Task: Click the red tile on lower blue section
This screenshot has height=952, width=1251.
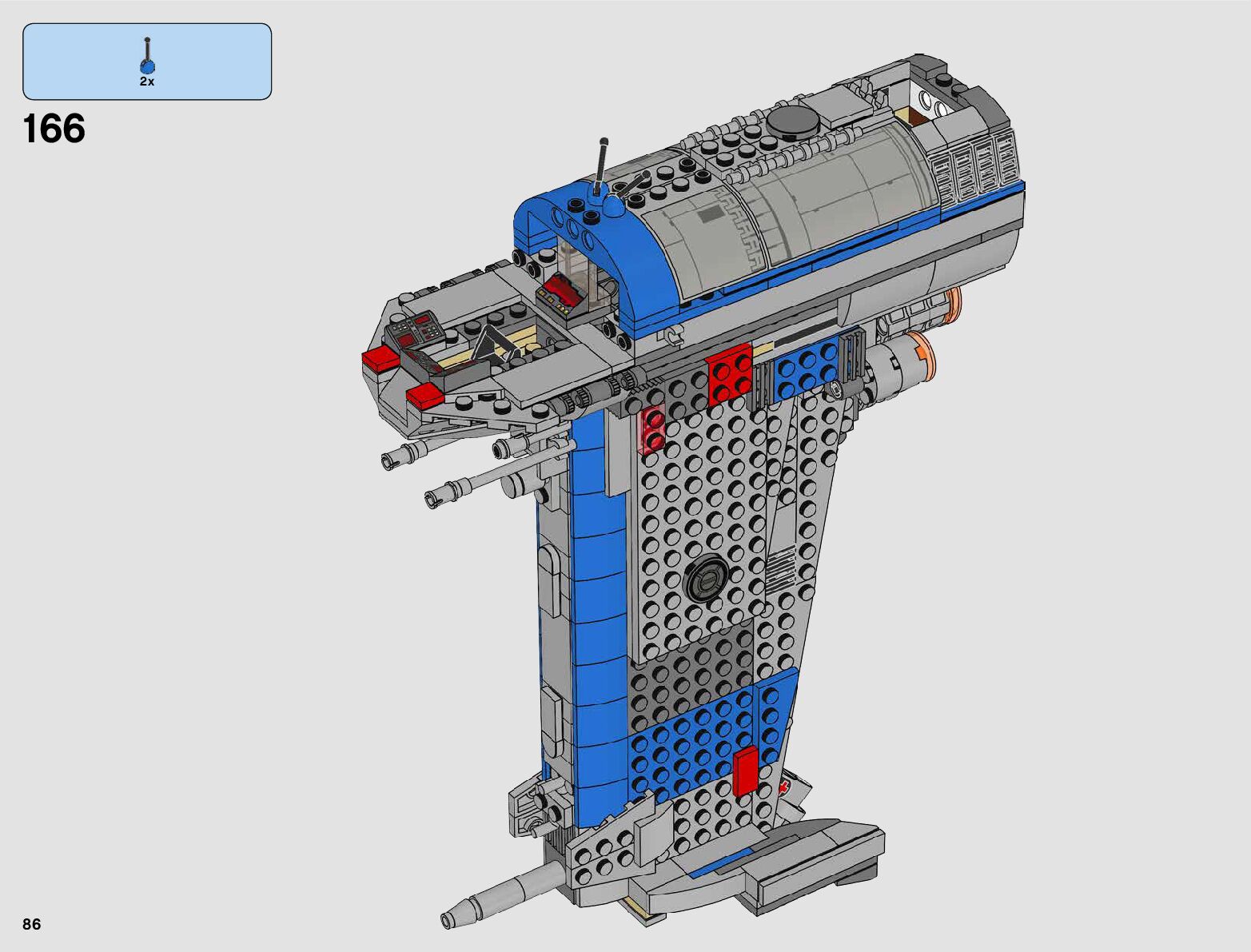Action: (745, 772)
